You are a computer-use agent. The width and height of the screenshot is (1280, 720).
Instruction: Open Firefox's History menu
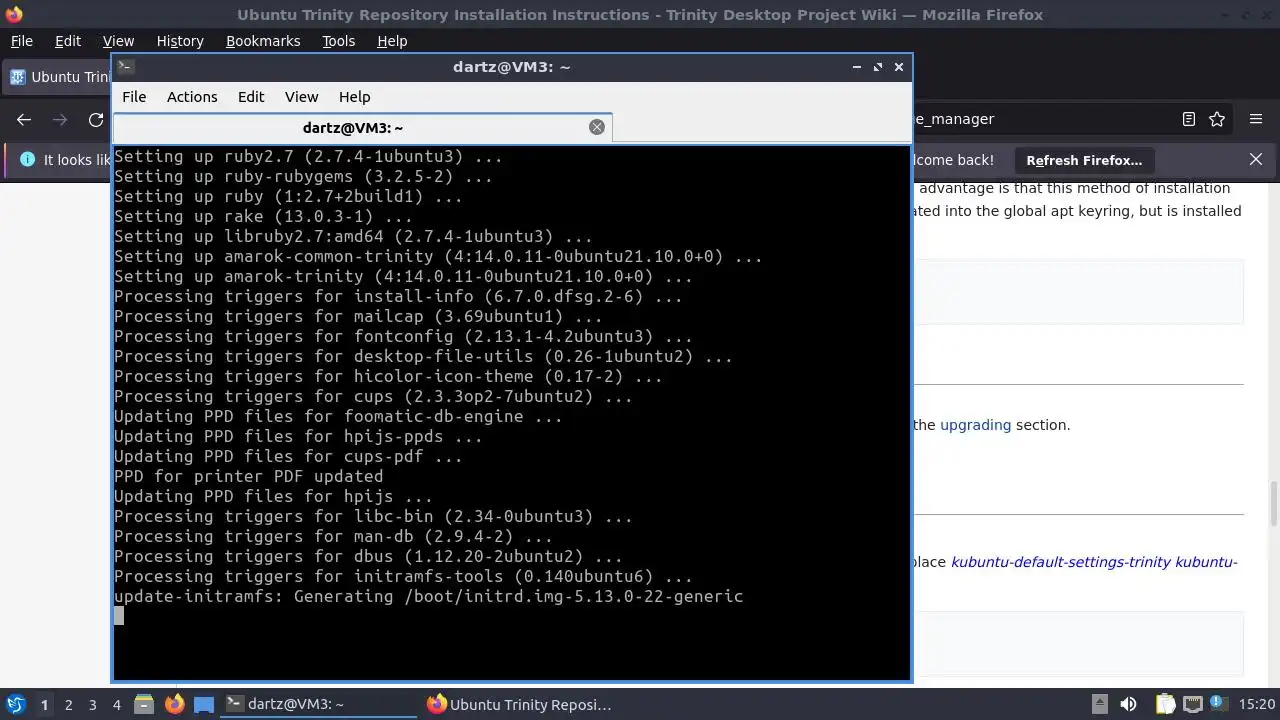[180, 41]
